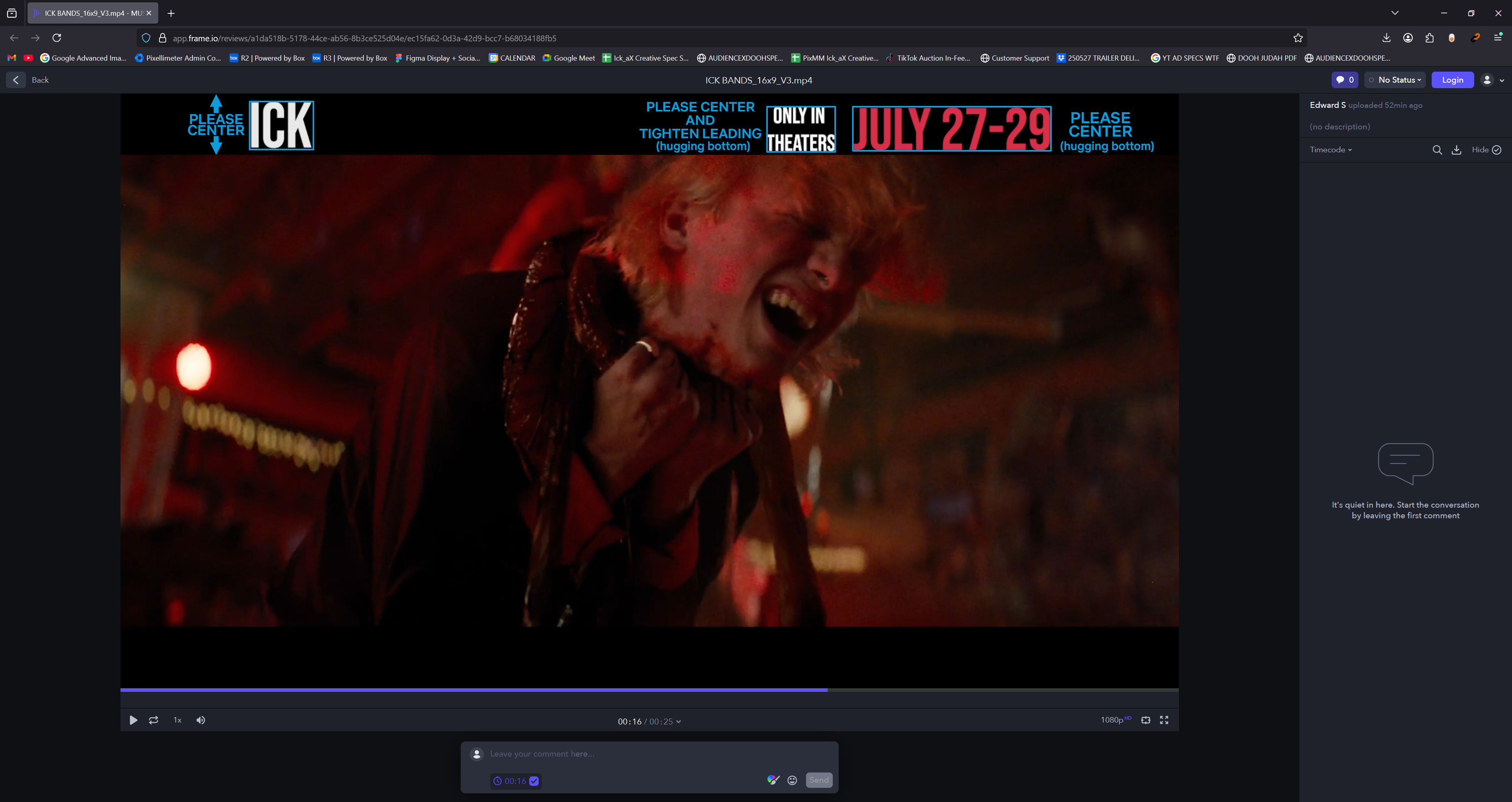Screen dimensions: 1512x802
Task: Download comments via download icon
Action: 1456,150
